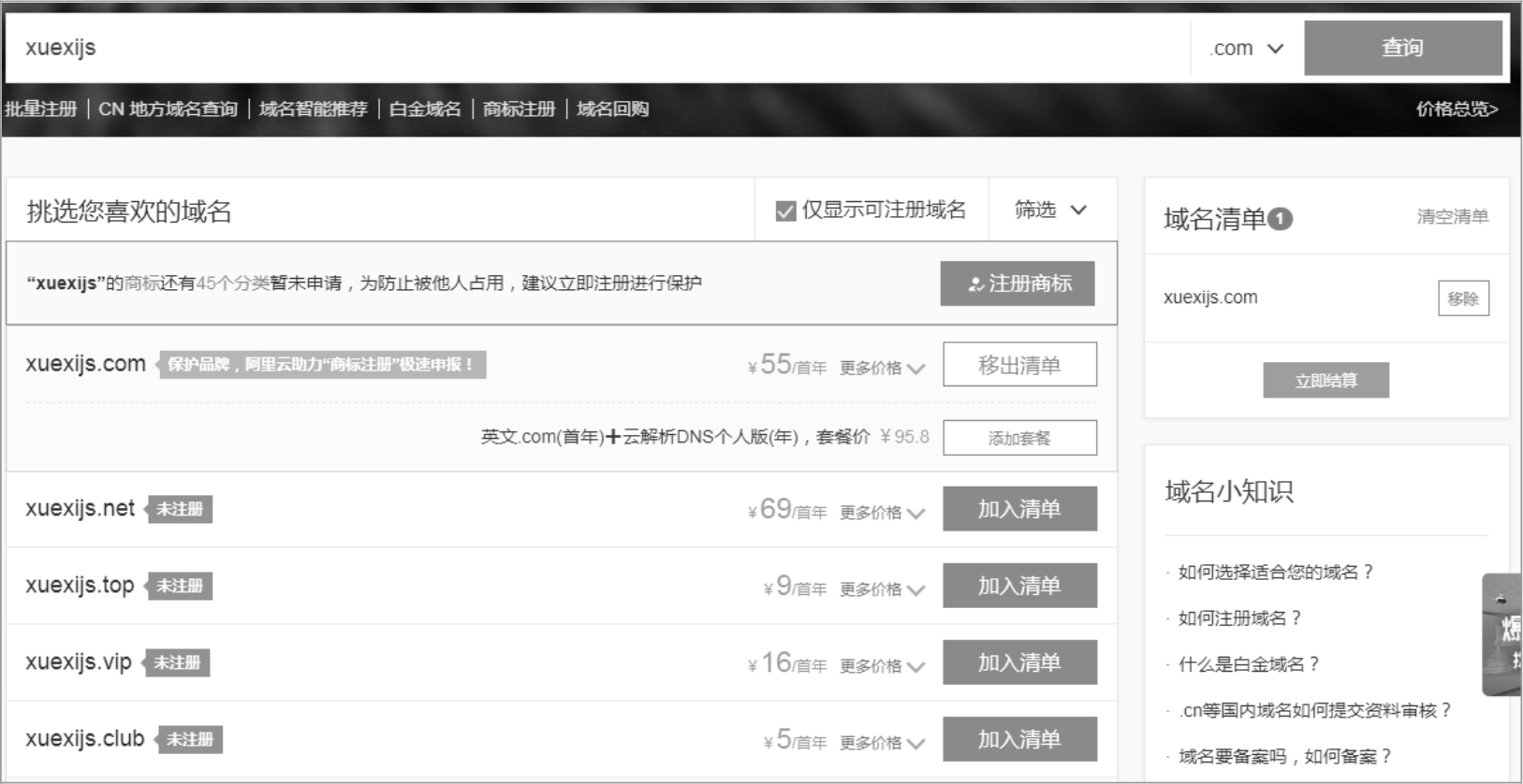The height and width of the screenshot is (784, 1523).
Task: Open 什么是白金域名 help link
Action: [x=1248, y=664]
